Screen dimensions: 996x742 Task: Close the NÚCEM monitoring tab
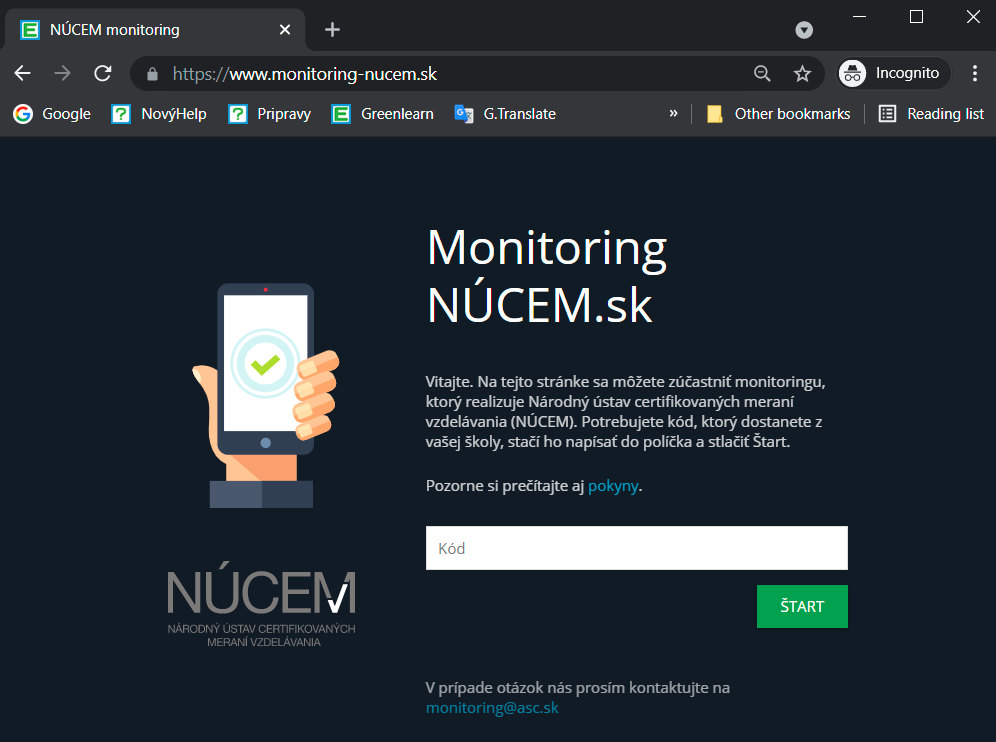click(x=285, y=30)
